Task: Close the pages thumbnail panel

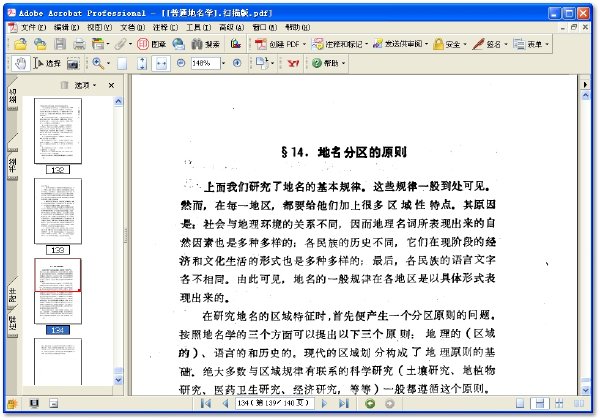Action: 111,85
